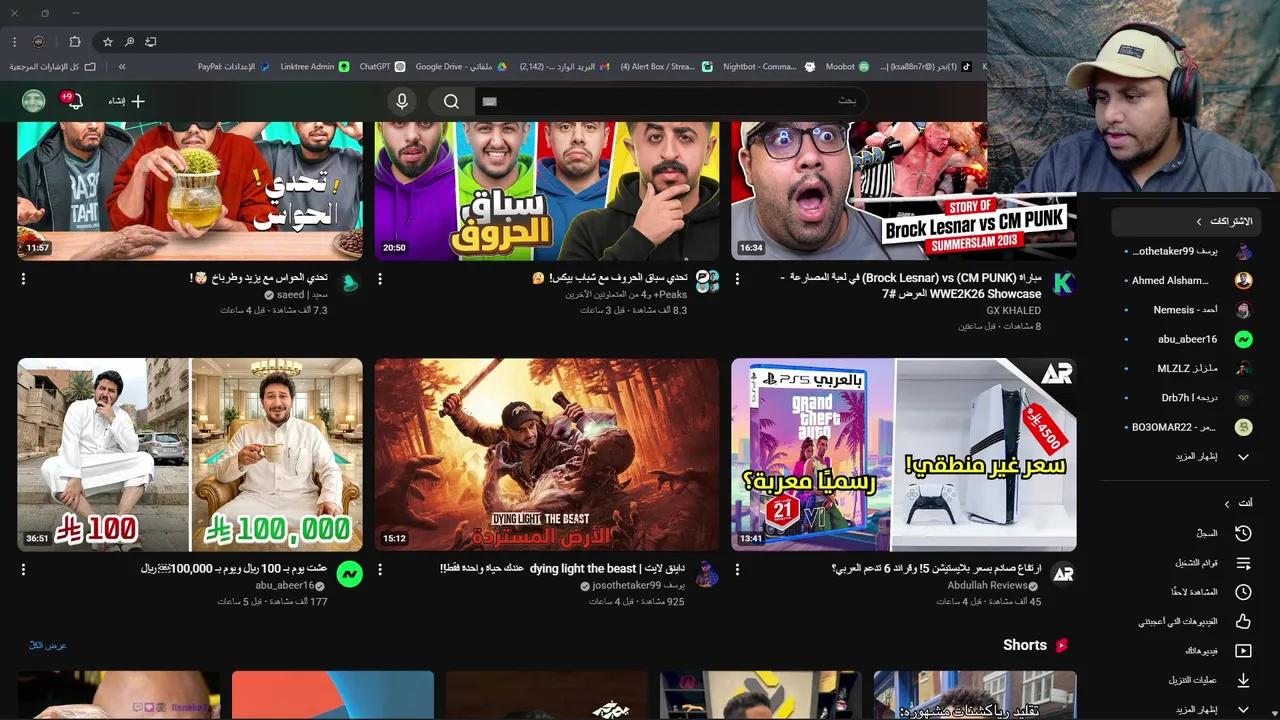Open the MLZLZ subscription in sidebar

pos(1188,368)
